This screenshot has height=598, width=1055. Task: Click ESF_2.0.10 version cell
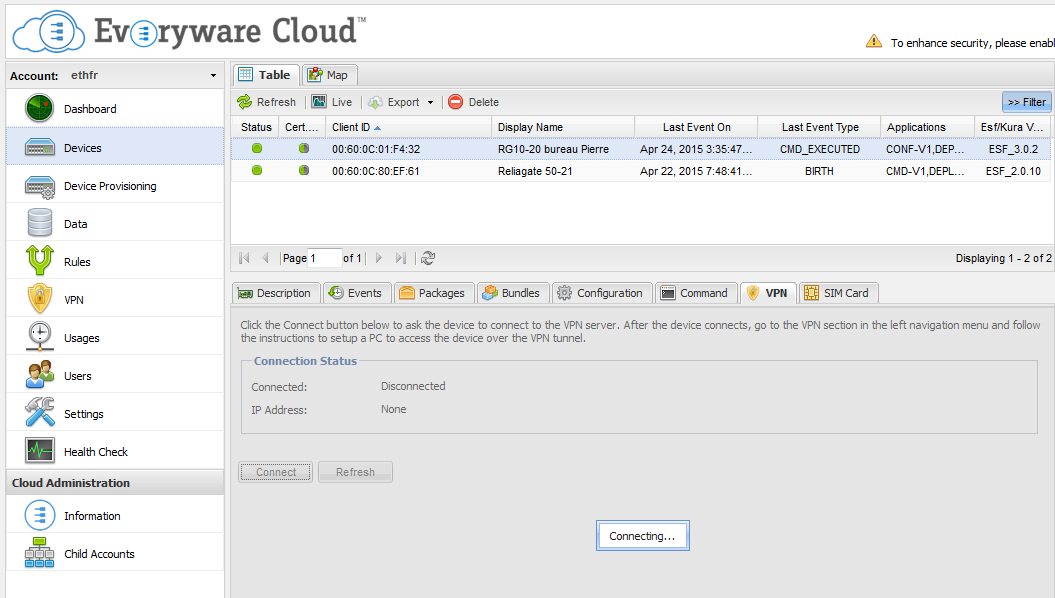pyautogui.click(x=1013, y=171)
